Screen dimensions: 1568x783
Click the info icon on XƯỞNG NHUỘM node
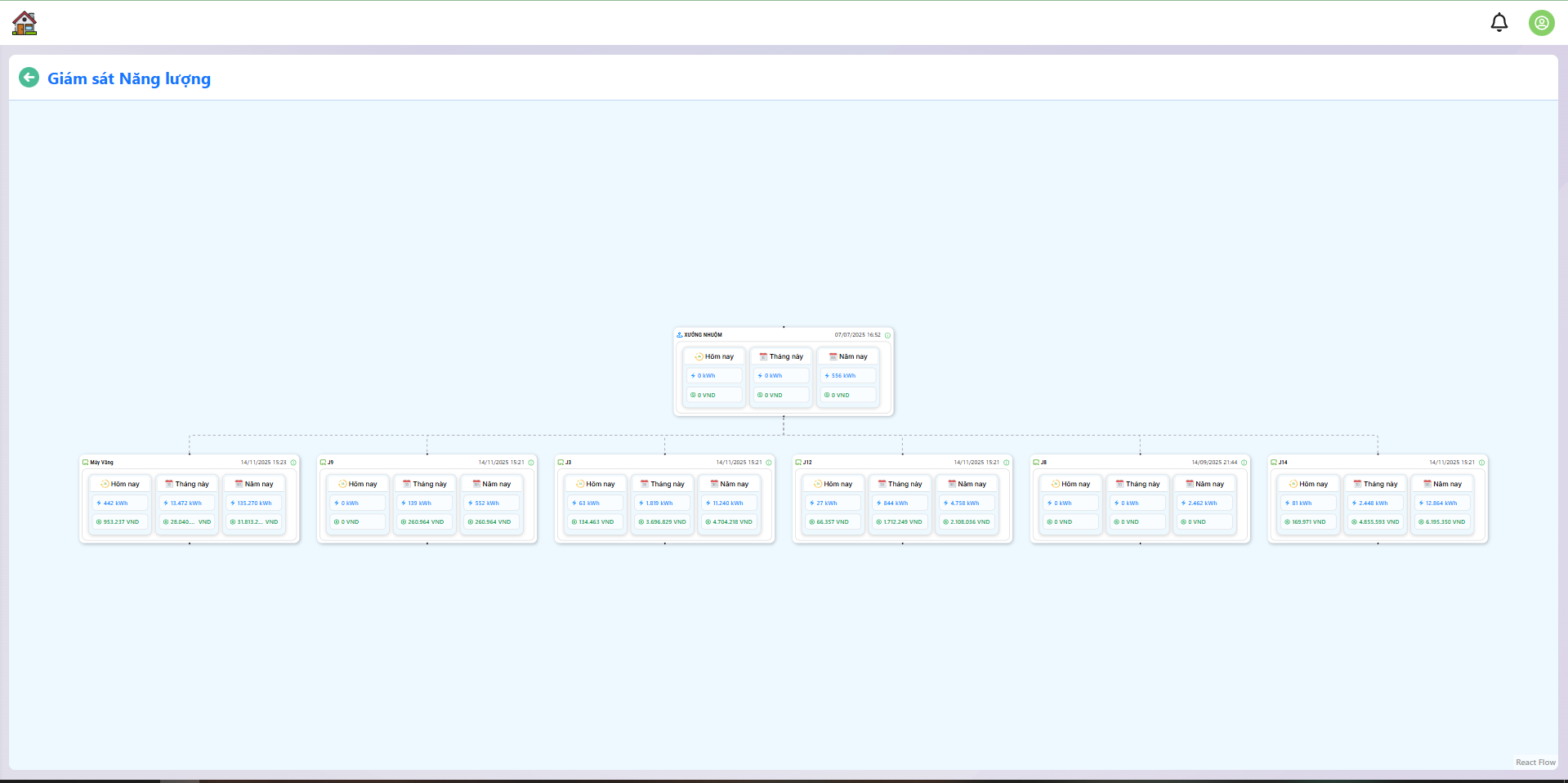click(887, 335)
